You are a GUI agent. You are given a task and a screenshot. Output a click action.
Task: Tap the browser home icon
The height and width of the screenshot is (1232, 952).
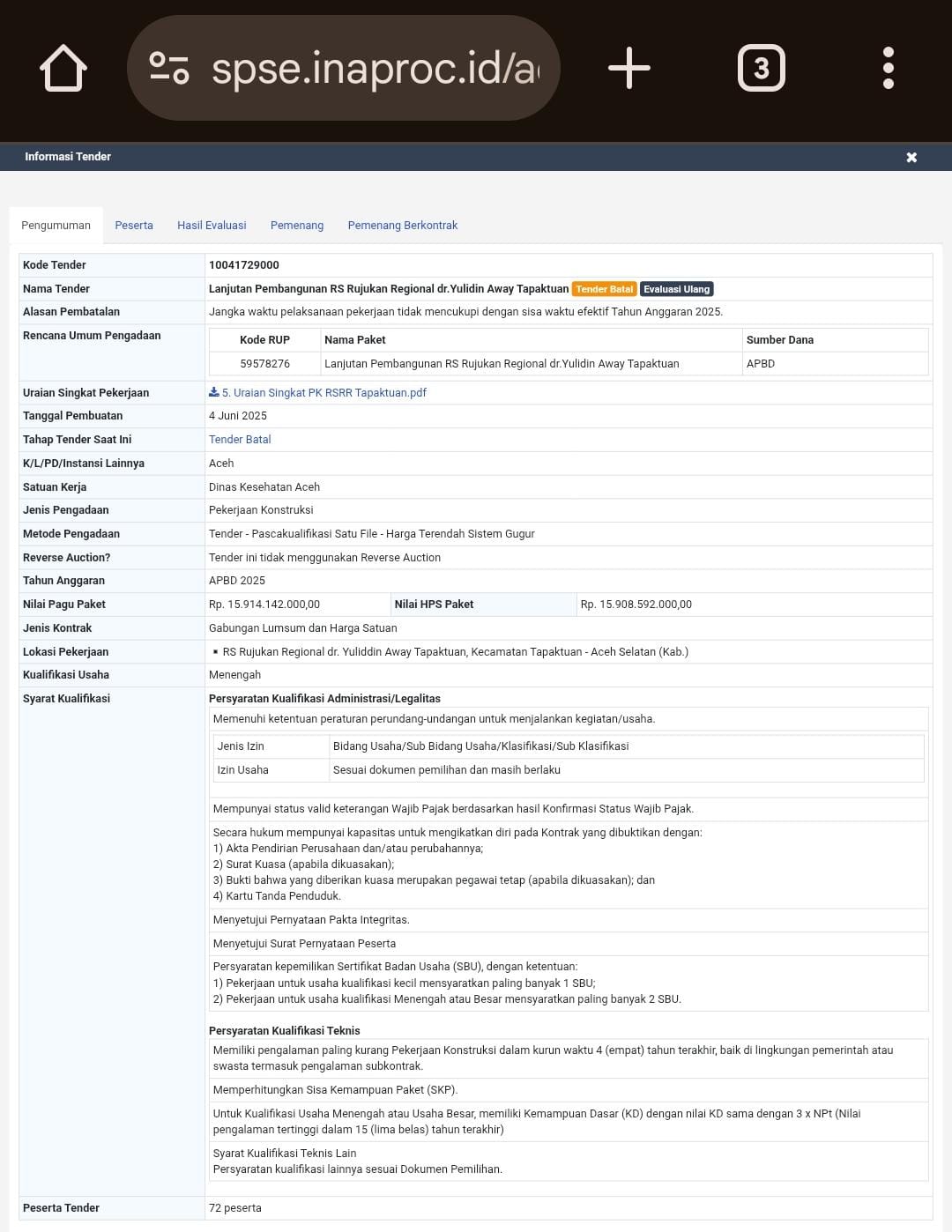[63, 69]
